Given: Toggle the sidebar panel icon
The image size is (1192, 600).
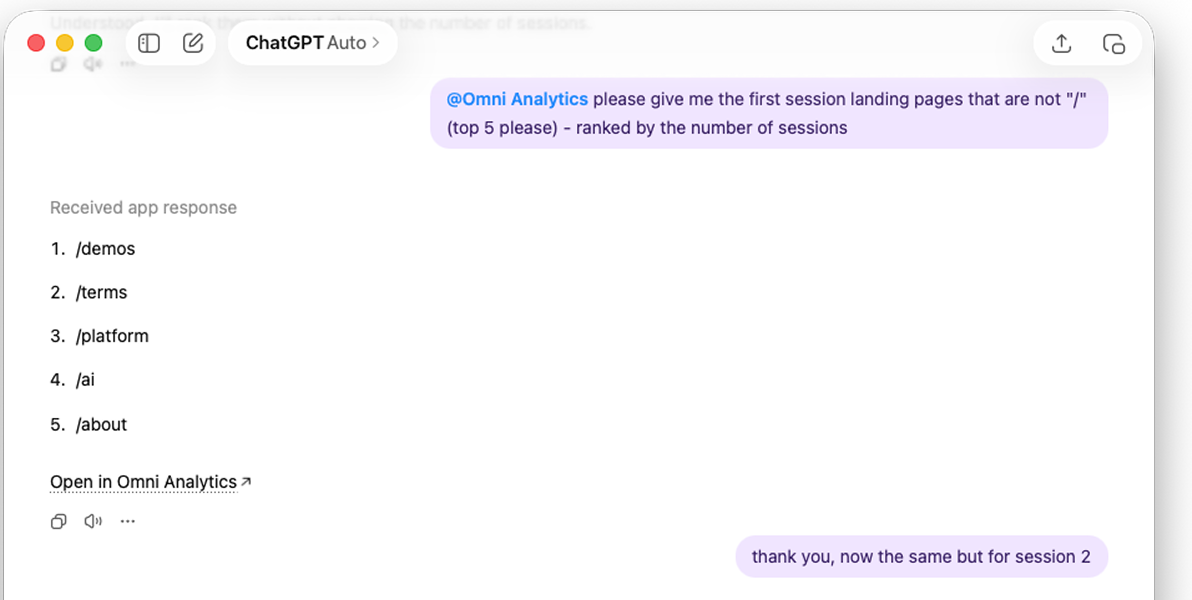Looking at the screenshot, I should coord(148,43).
